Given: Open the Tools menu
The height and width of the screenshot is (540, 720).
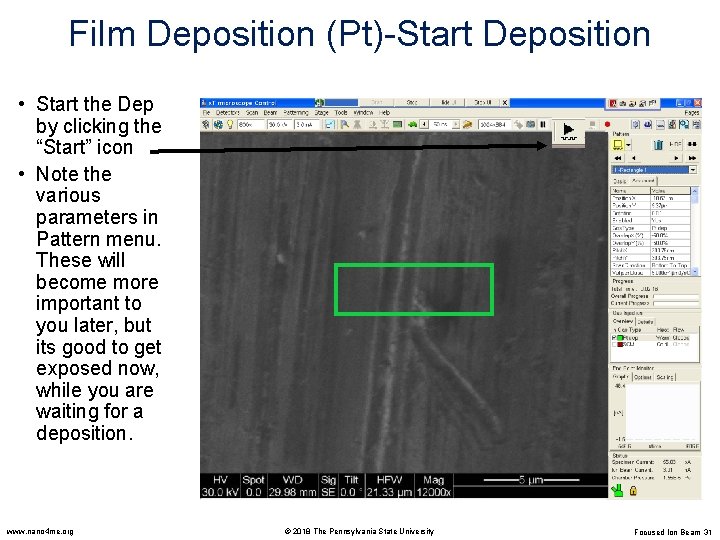Looking at the screenshot, I should tap(341, 112).
